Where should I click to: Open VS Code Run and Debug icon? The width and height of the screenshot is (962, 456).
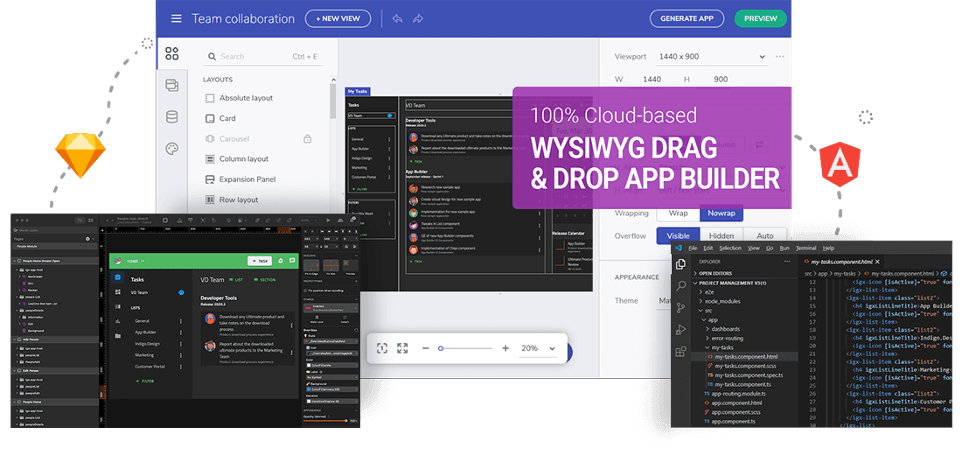[680, 330]
